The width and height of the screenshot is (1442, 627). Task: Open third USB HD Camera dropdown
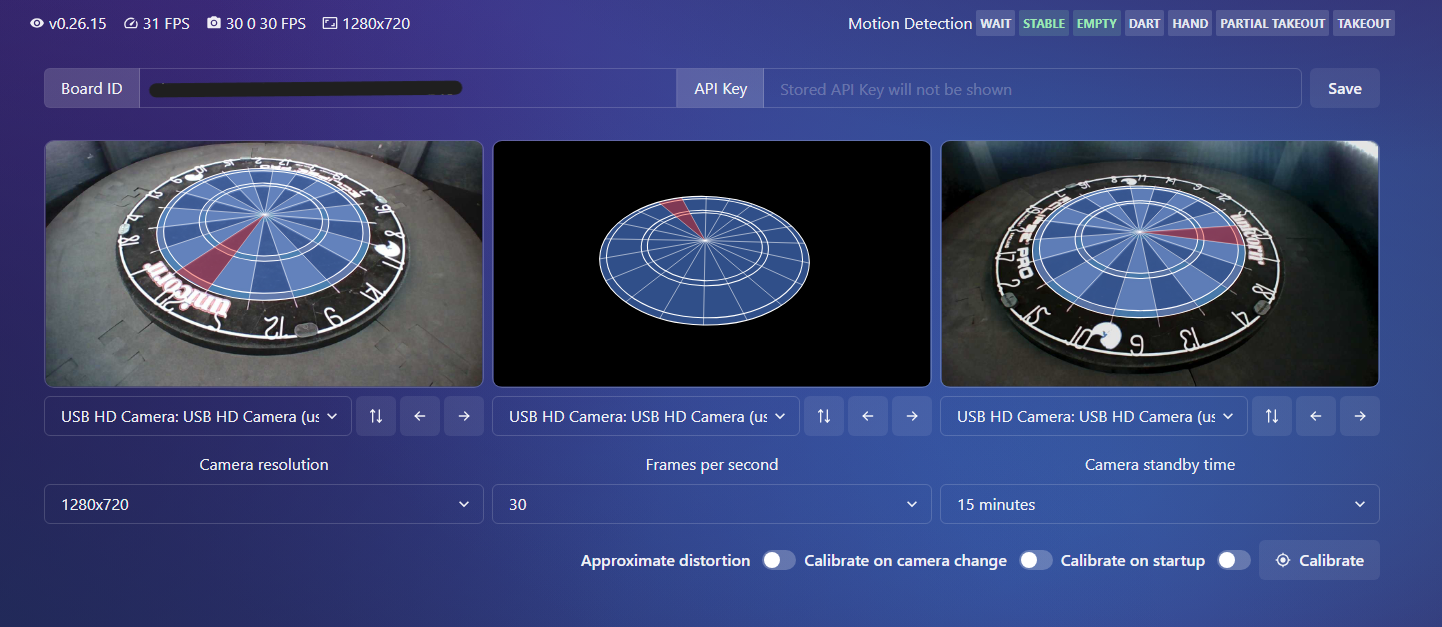(1094, 416)
